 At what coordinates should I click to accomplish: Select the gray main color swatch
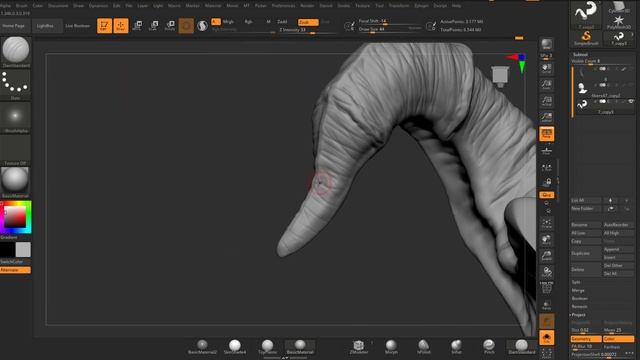pos(23,250)
